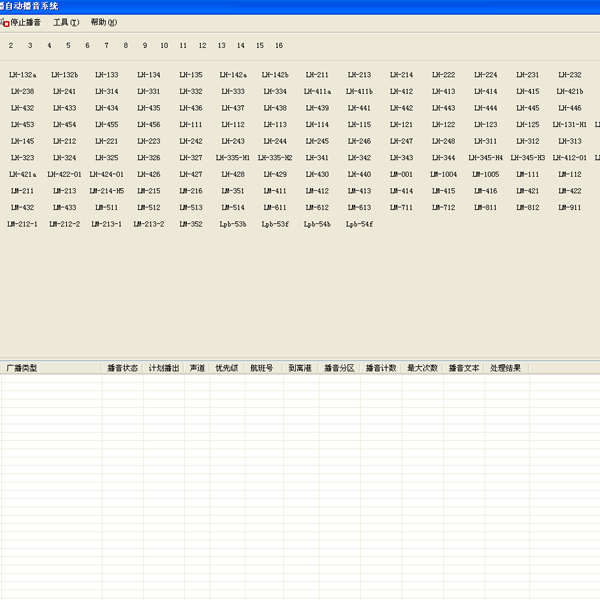Switch to channel tab 5

coord(68,46)
